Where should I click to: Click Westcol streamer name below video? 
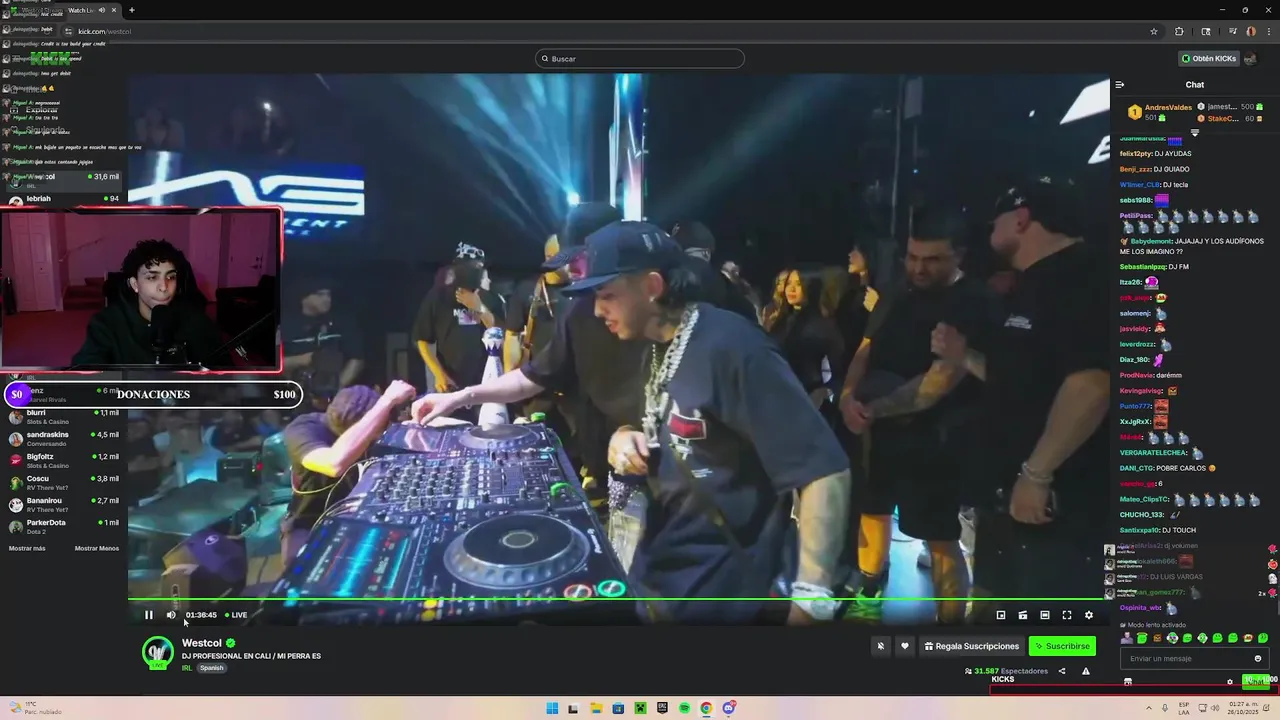tap(201, 643)
